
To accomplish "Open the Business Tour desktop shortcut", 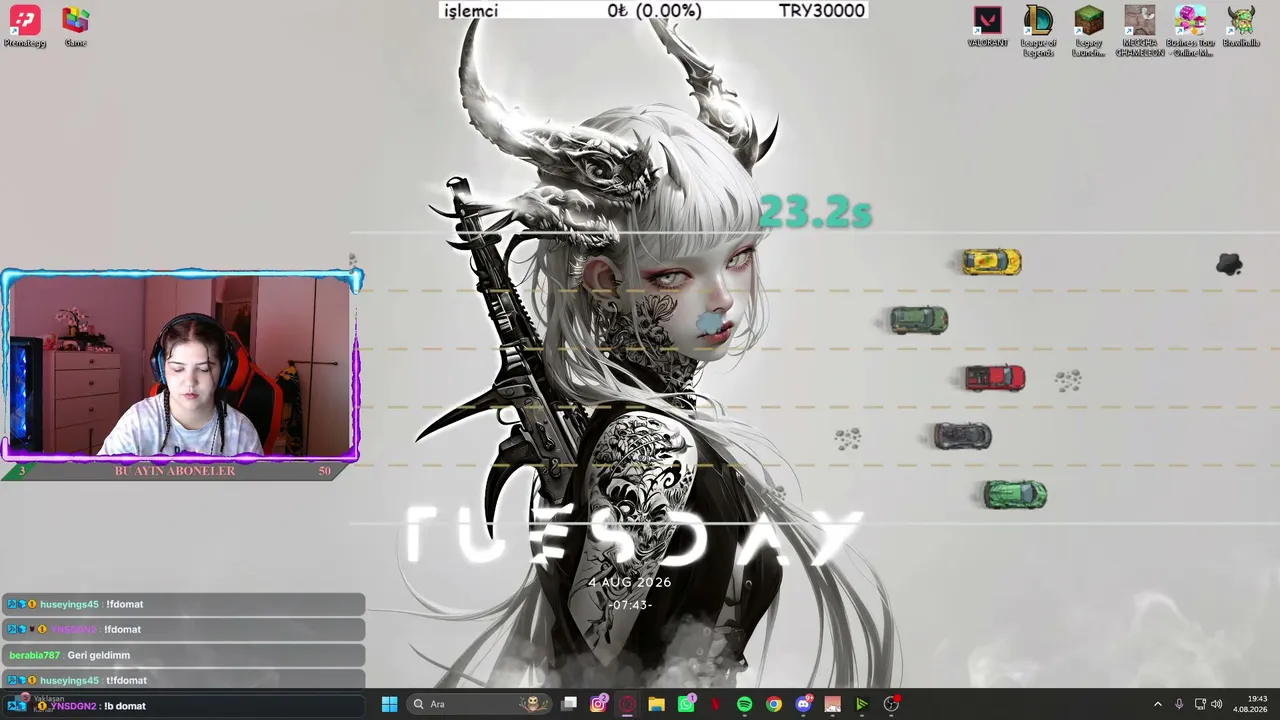I will point(1190,31).
